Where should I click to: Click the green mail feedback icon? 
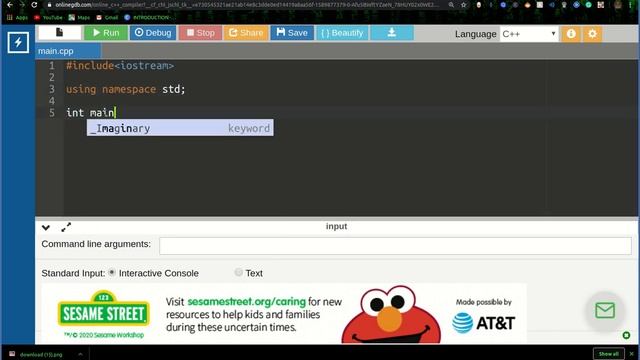coord(605,311)
